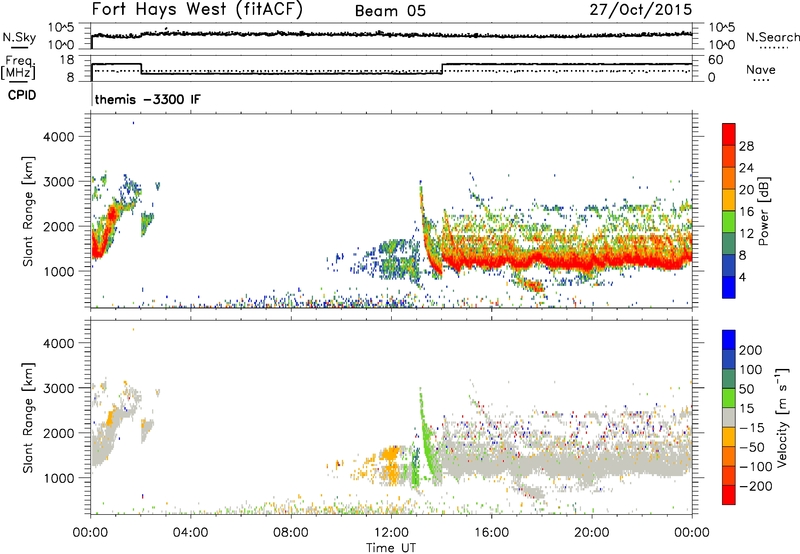Select the '-100' velocity colorbar label
Viewport: 800px width, 554px height.
(756, 467)
